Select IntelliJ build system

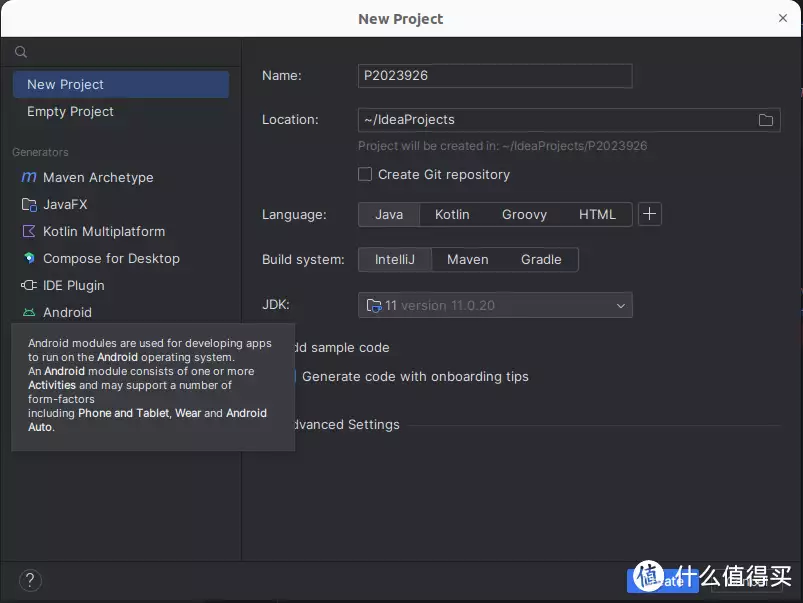[x=395, y=259]
